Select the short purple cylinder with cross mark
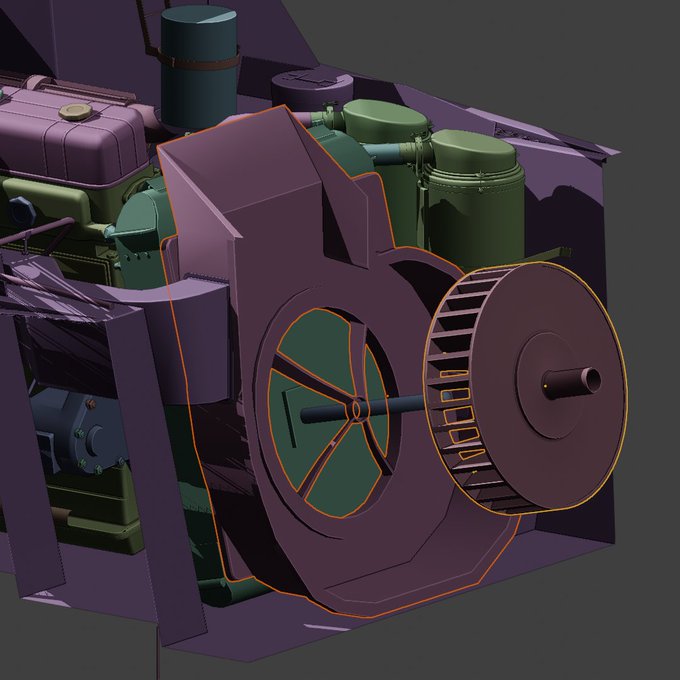 pyautogui.click(x=312, y=90)
